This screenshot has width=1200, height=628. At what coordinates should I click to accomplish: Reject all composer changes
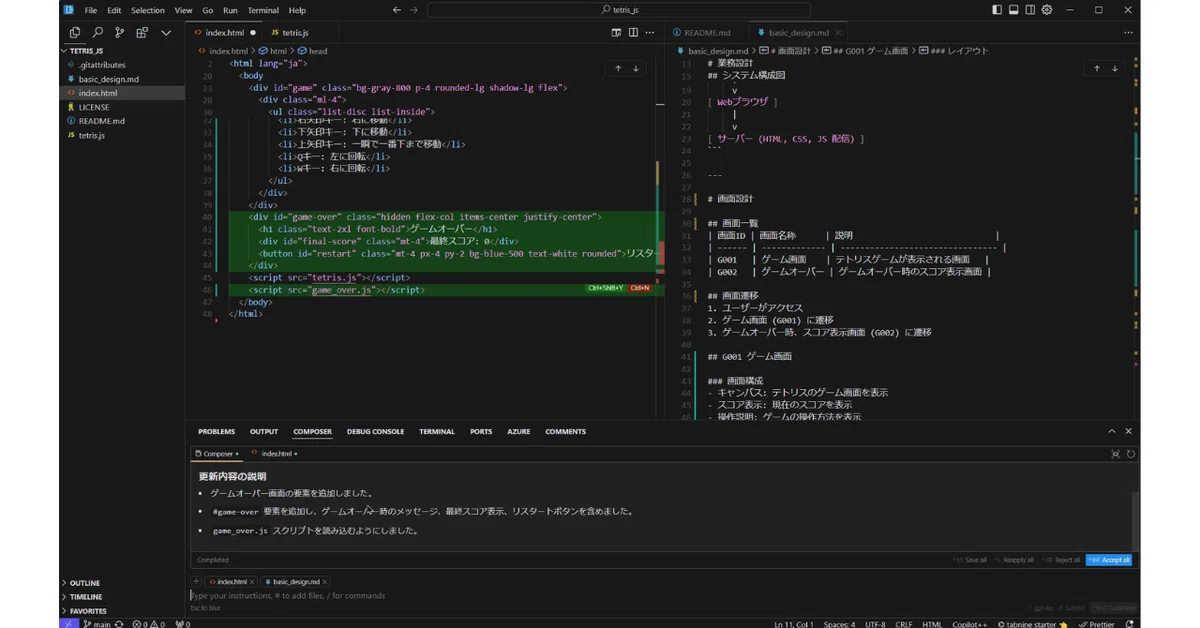pos(1062,560)
